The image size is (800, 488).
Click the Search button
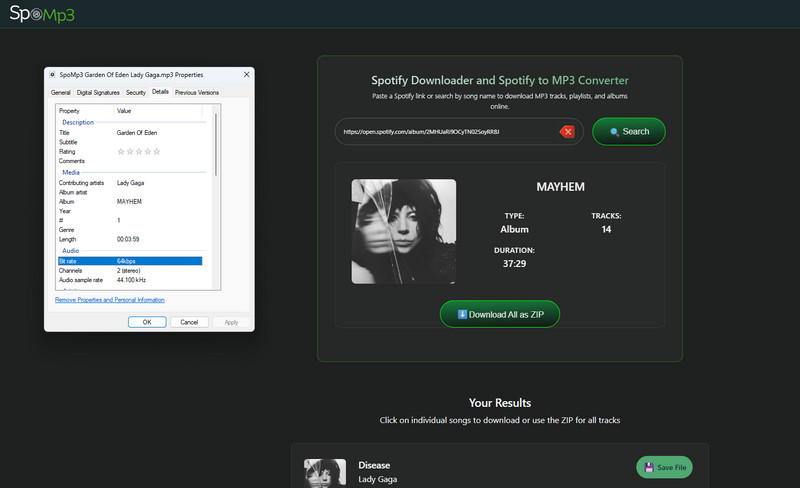[x=629, y=132]
